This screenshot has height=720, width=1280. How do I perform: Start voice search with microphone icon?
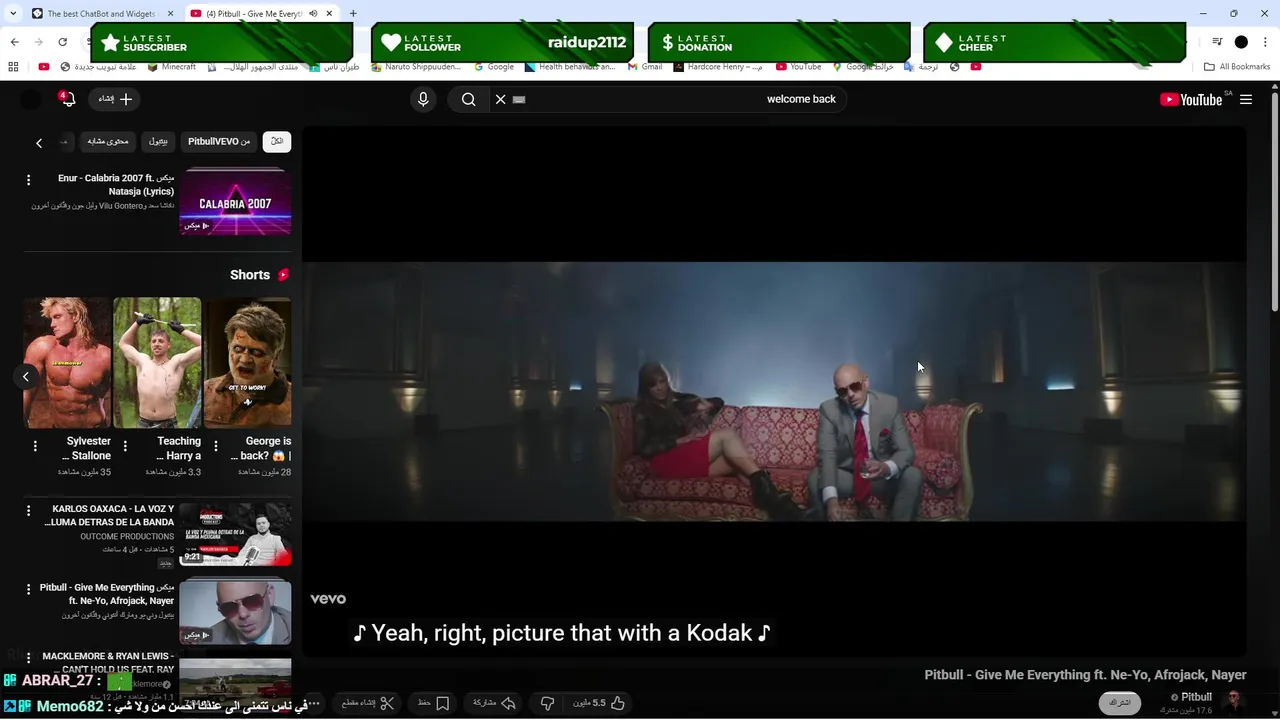click(x=423, y=99)
